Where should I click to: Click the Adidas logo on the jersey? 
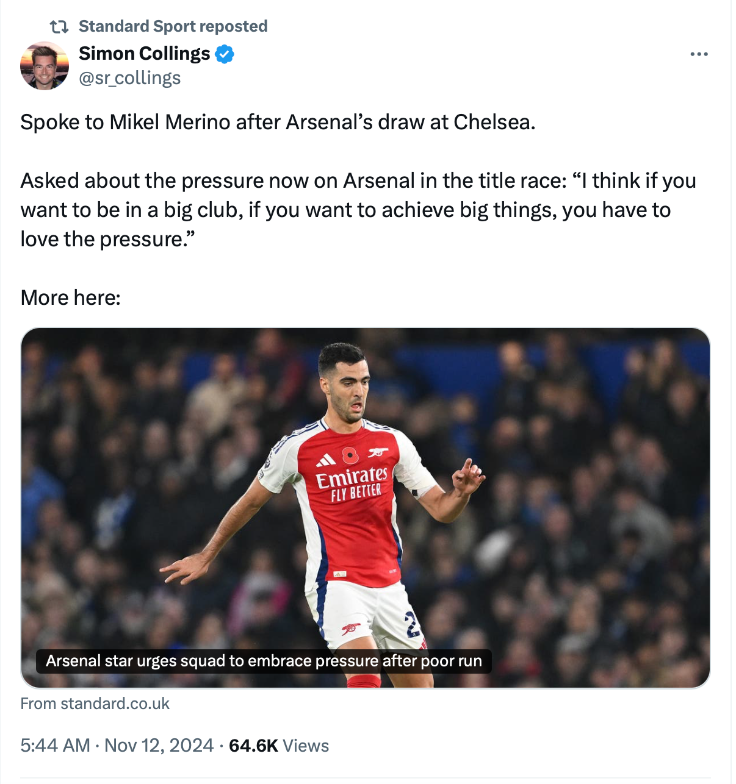coord(326,461)
